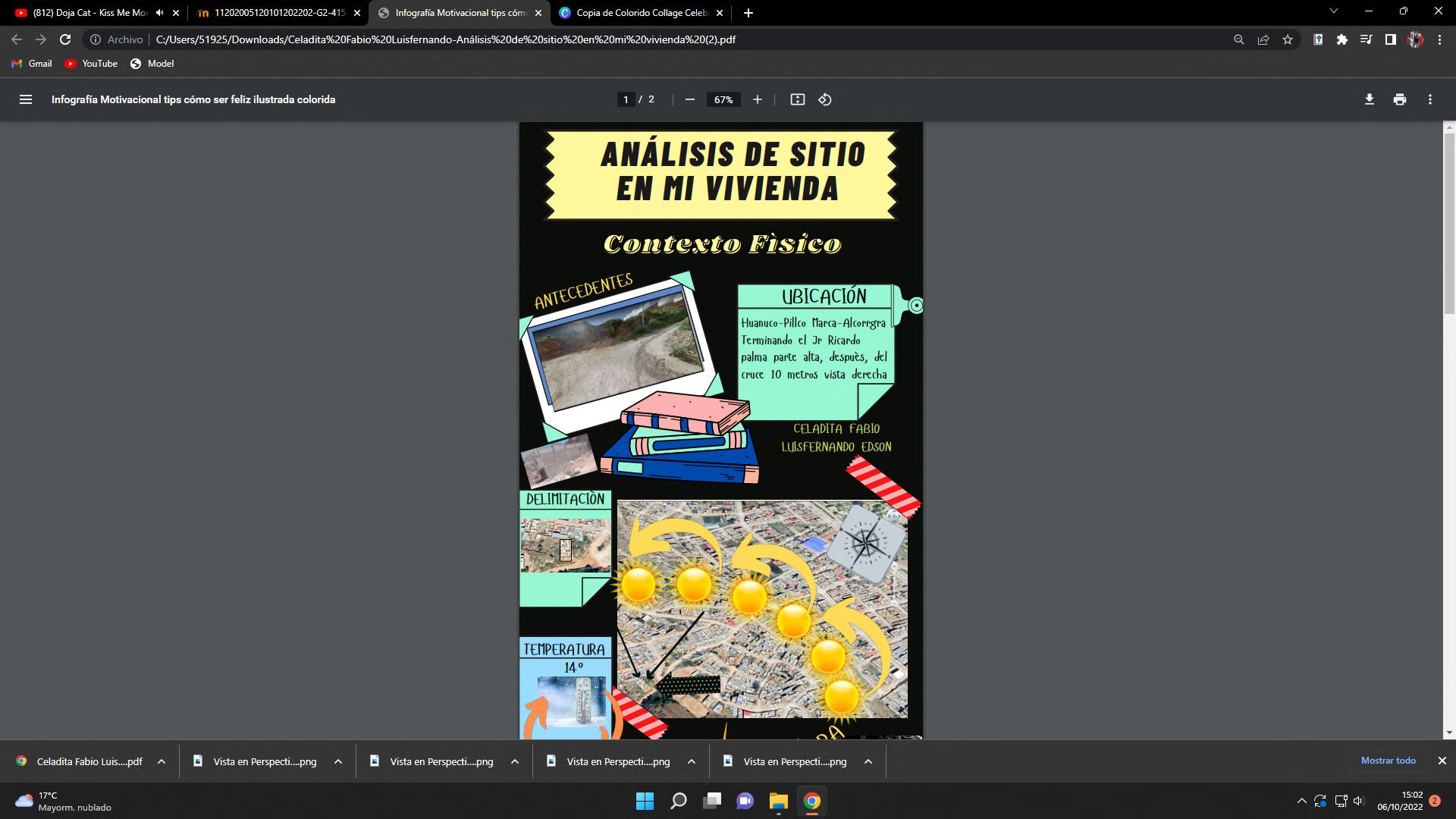The width and height of the screenshot is (1456, 819).
Task: Switch to the Doja Cat YouTube tab
Action: coord(89,13)
